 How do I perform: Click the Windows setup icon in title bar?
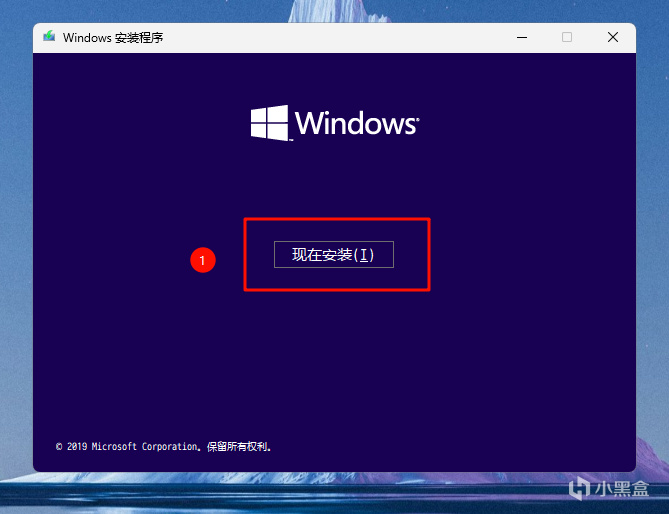coord(49,37)
